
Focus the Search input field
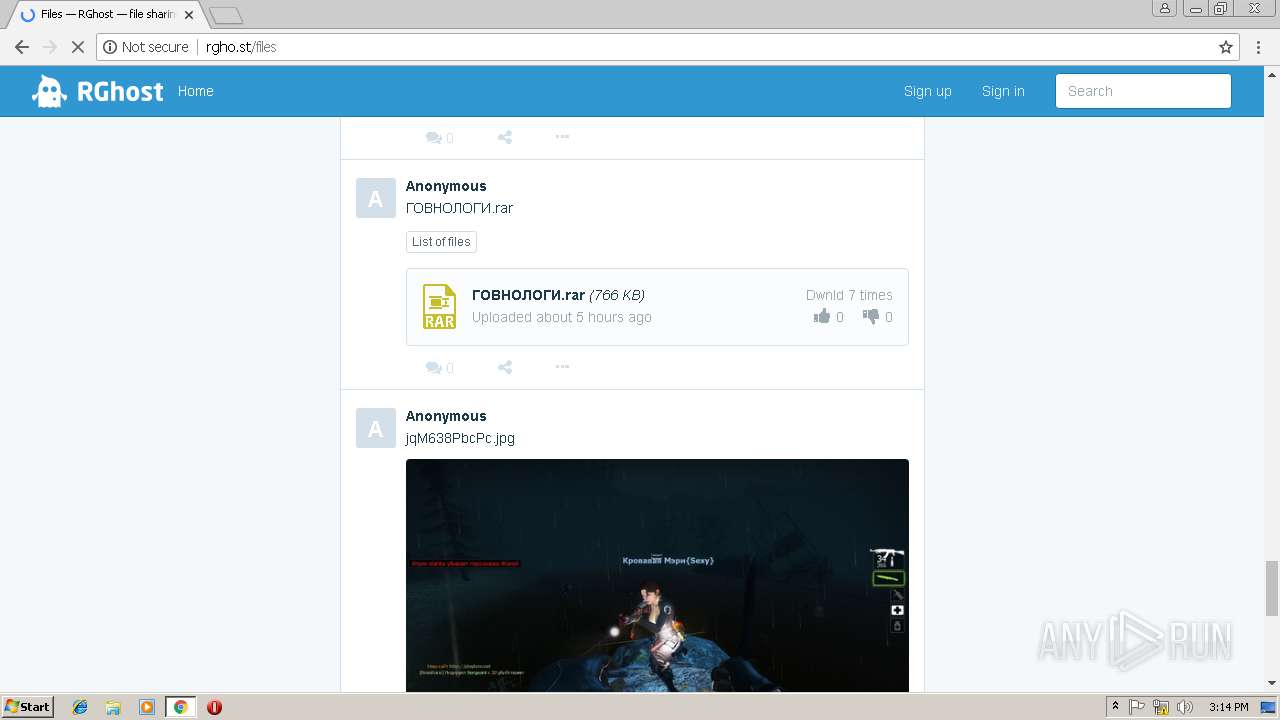click(x=1143, y=91)
